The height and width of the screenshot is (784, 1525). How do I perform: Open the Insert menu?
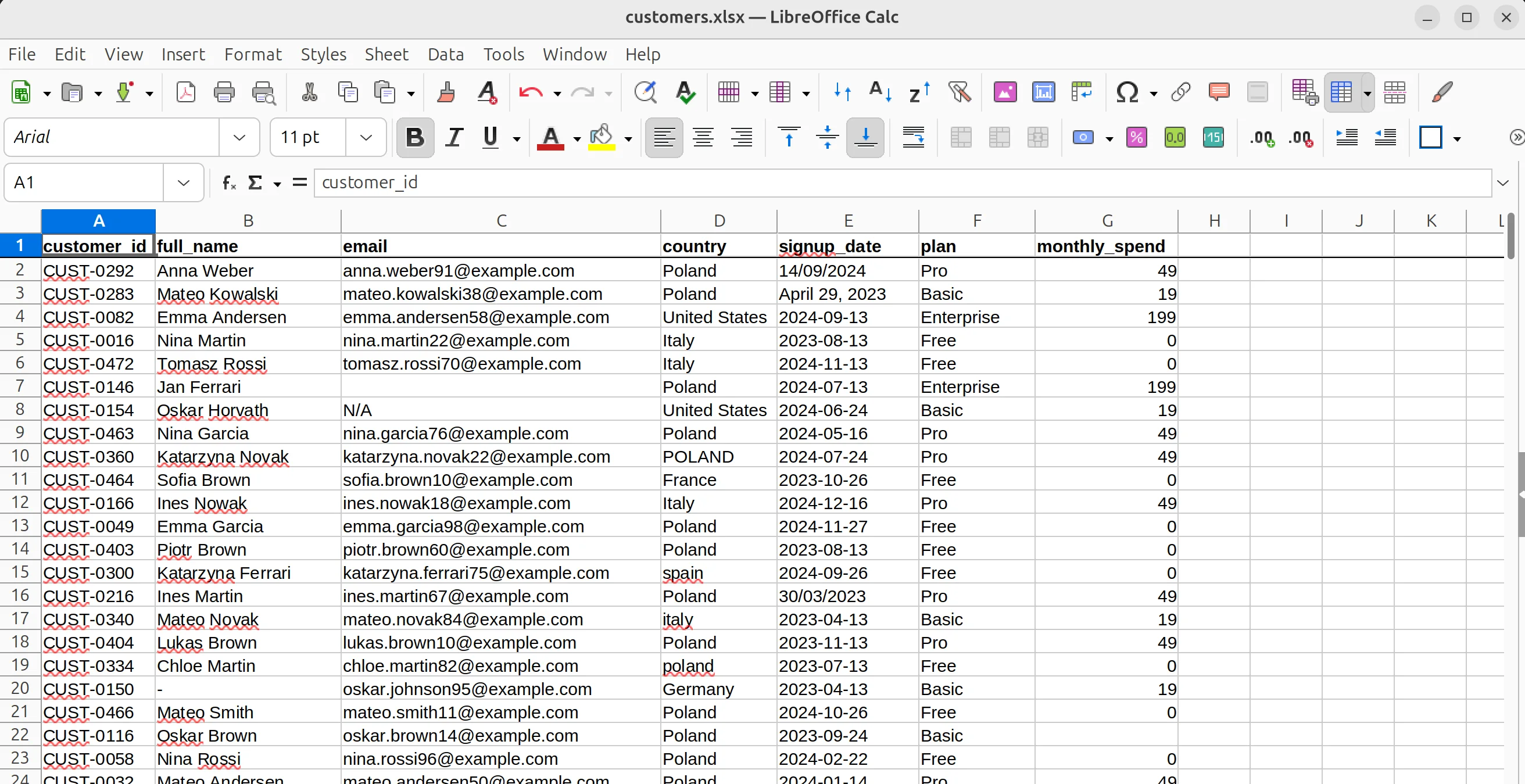pos(183,55)
